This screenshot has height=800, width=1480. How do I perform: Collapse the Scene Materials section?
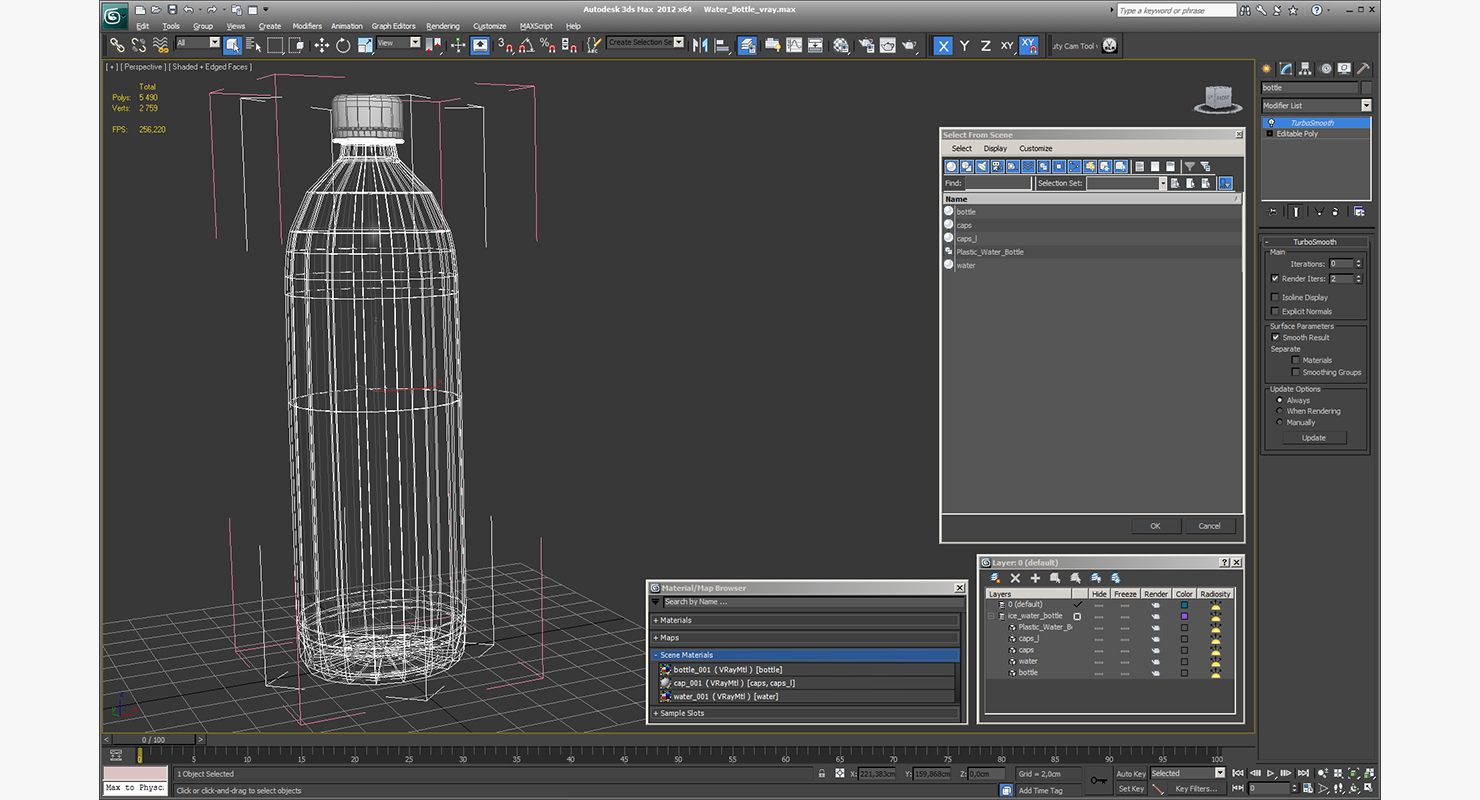[685, 655]
